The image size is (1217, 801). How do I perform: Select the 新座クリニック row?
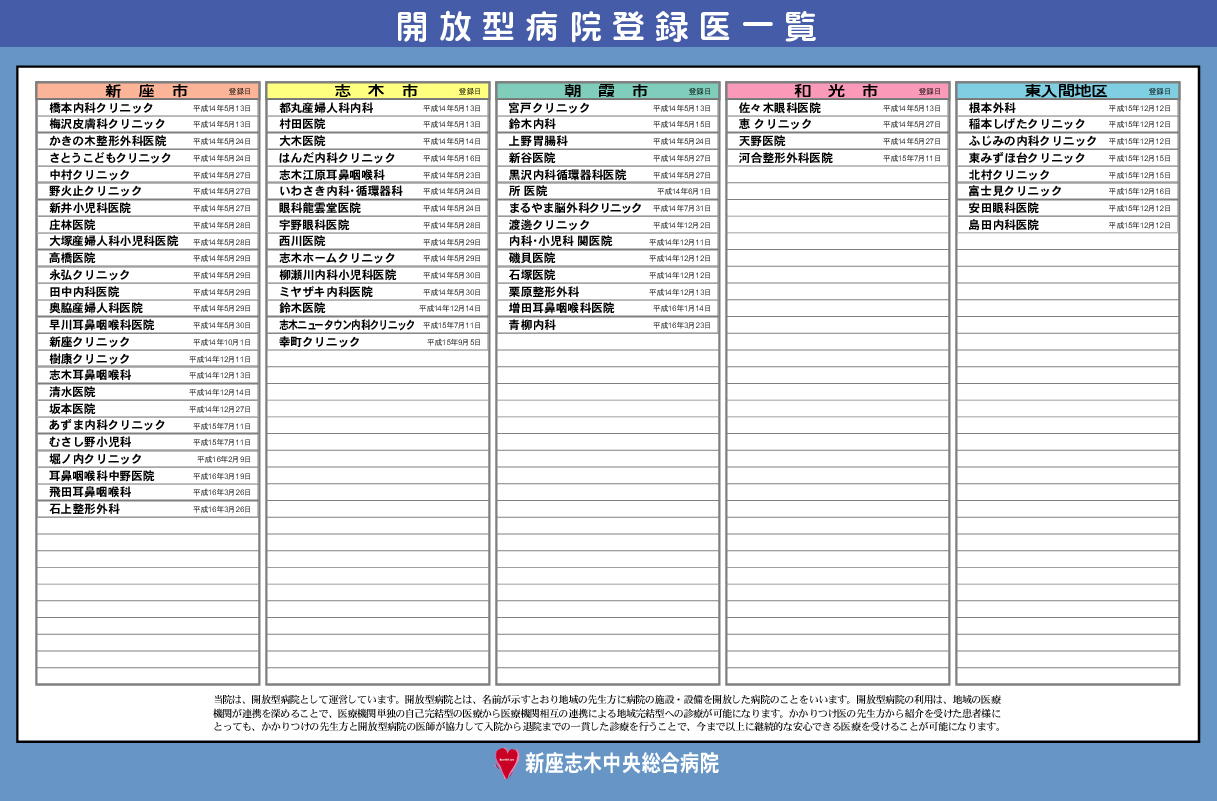point(147,342)
